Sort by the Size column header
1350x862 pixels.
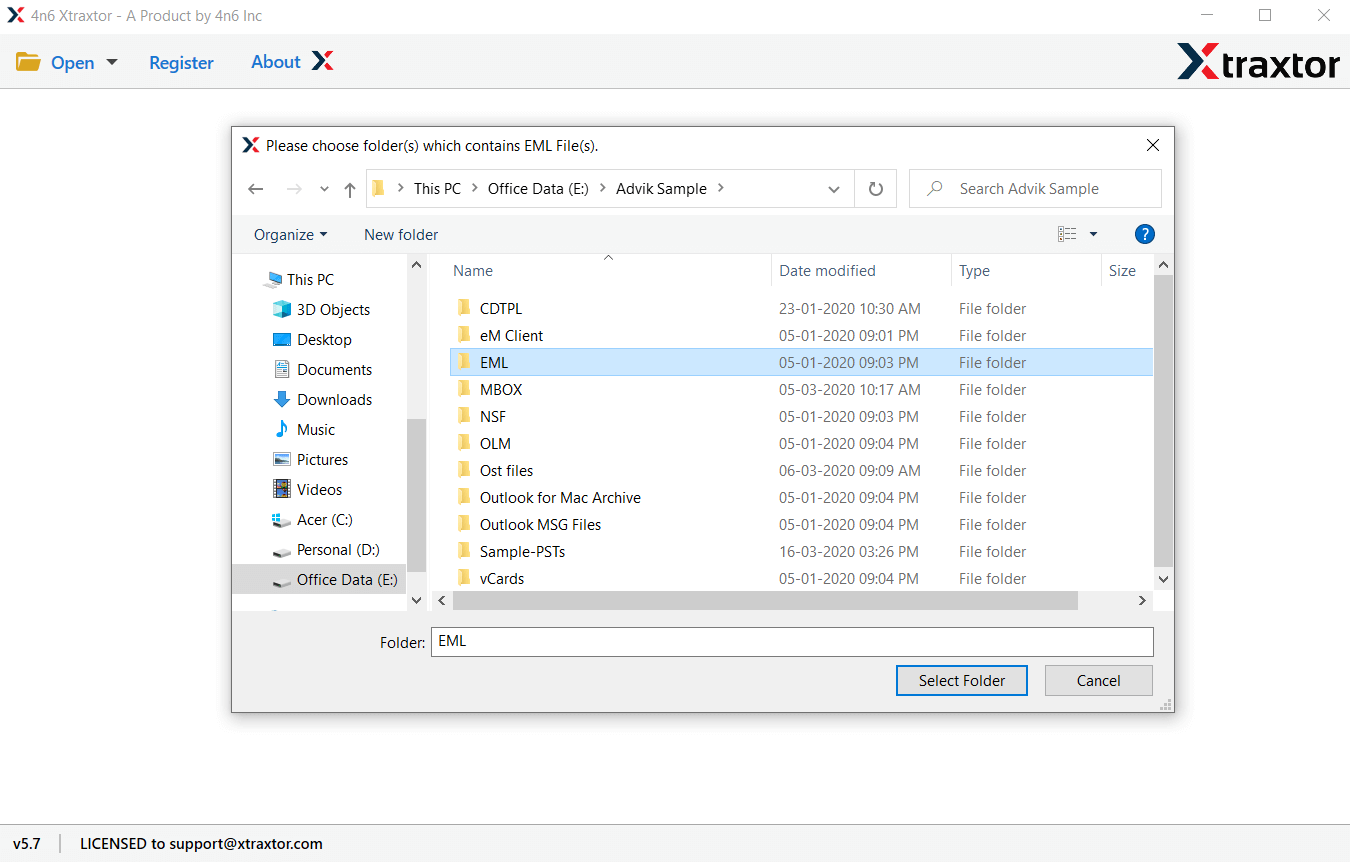pos(1123,271)
